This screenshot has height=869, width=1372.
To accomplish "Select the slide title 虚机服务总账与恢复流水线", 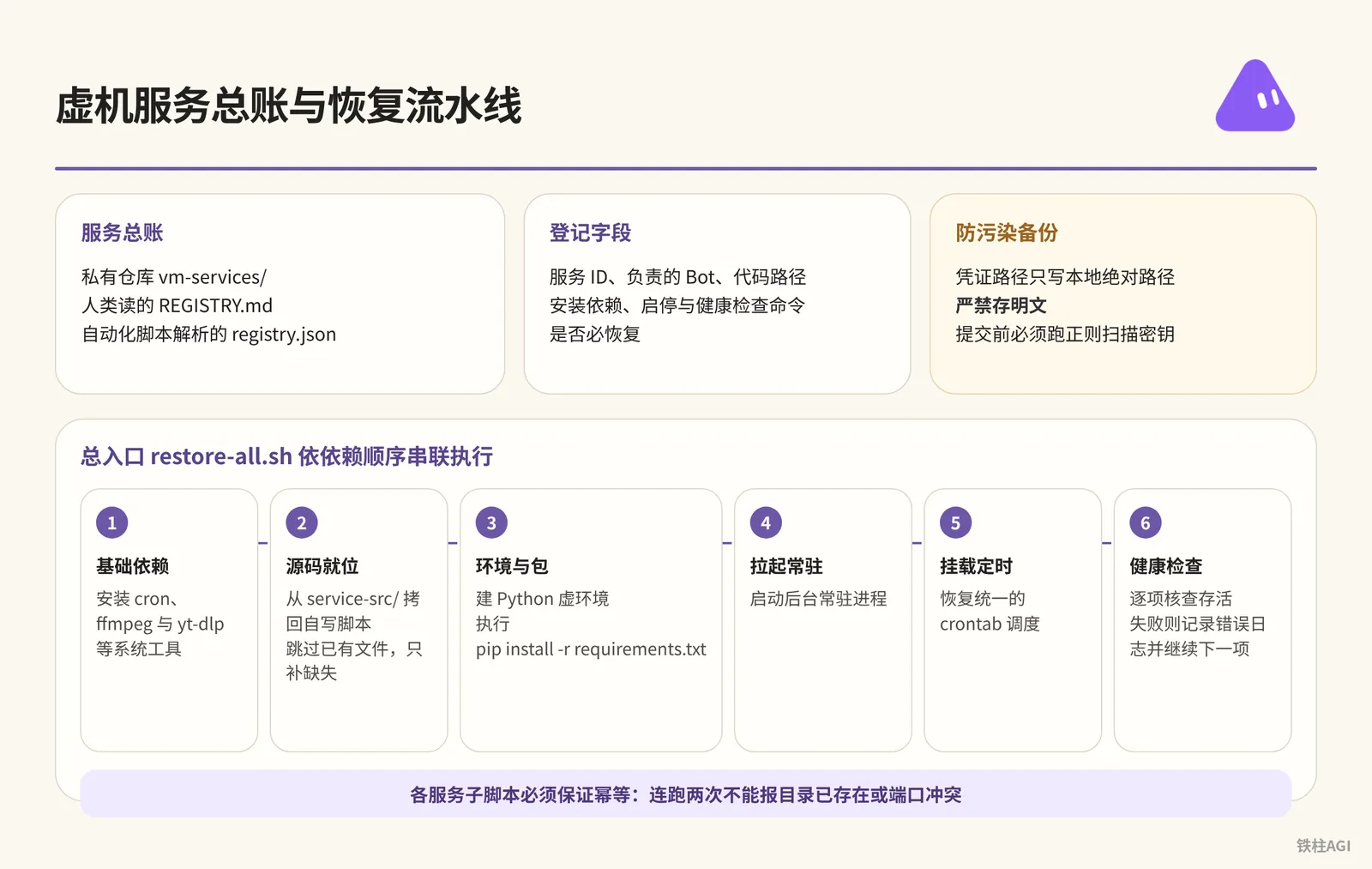I will [289, 106].
